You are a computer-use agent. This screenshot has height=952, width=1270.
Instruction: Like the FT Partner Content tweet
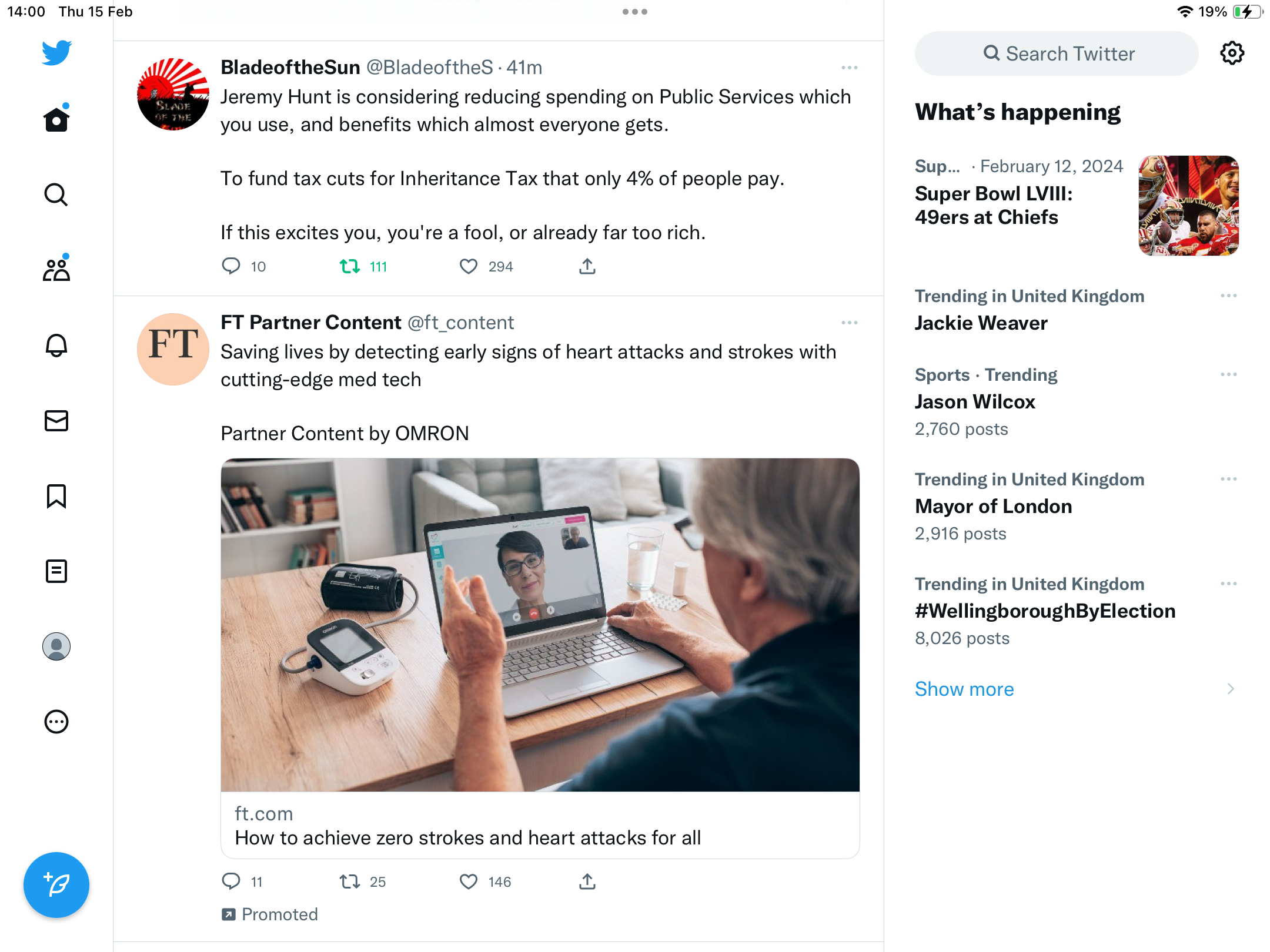[469, 881]
